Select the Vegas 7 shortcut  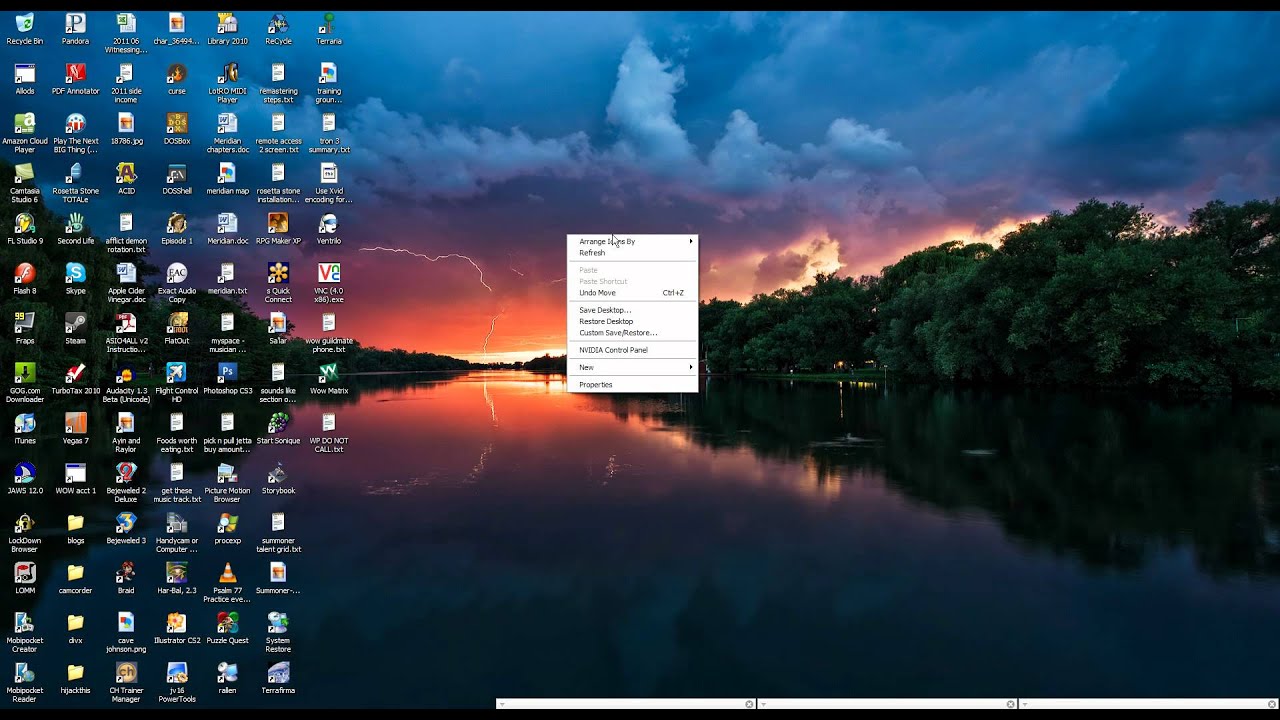coord(75,429)
